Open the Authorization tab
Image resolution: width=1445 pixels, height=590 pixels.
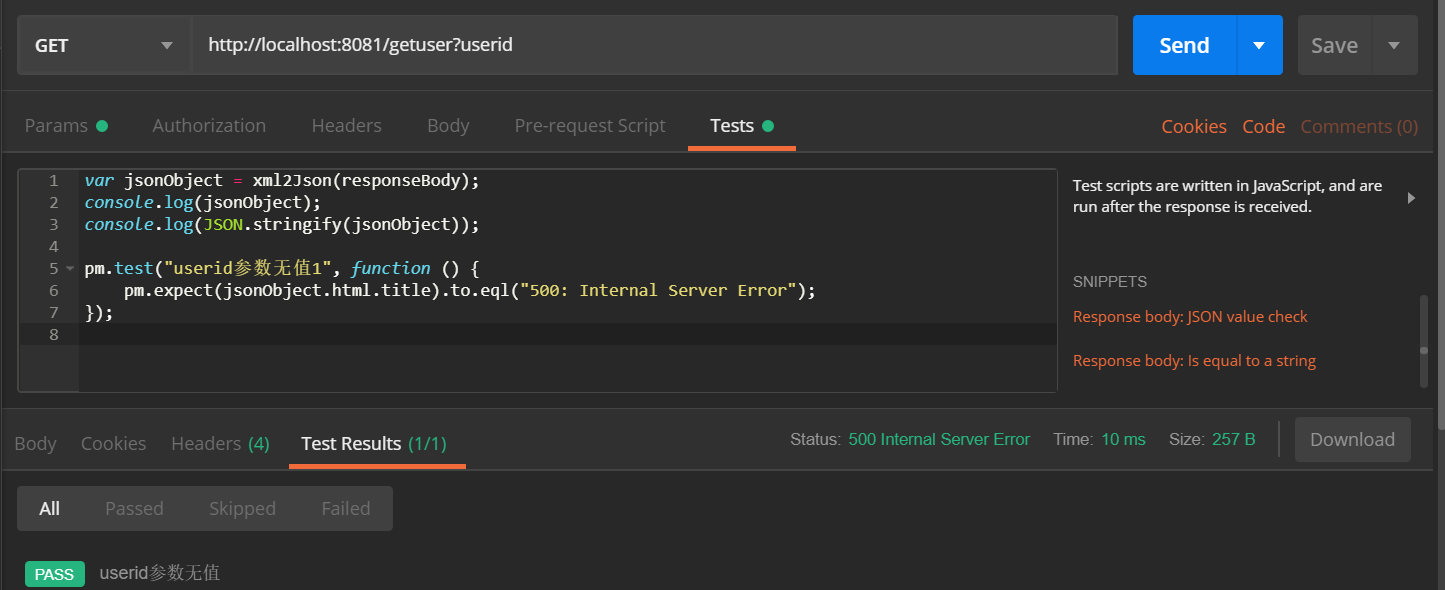pos(209,126)
